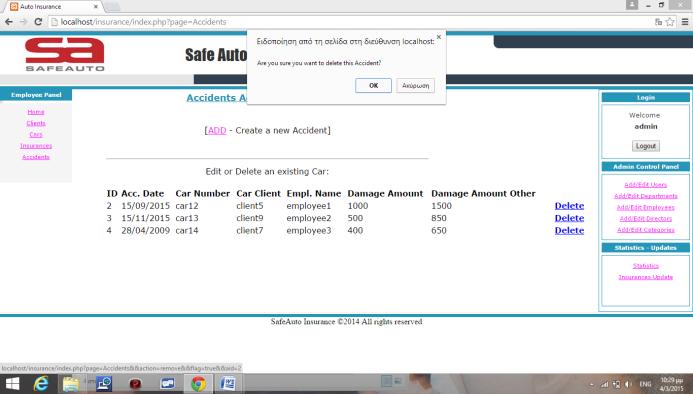This screenshot has height=394, width=693.
Task: Open Clients link in Employee Panel
Action: pyautogui.click(x=36, y=123)
